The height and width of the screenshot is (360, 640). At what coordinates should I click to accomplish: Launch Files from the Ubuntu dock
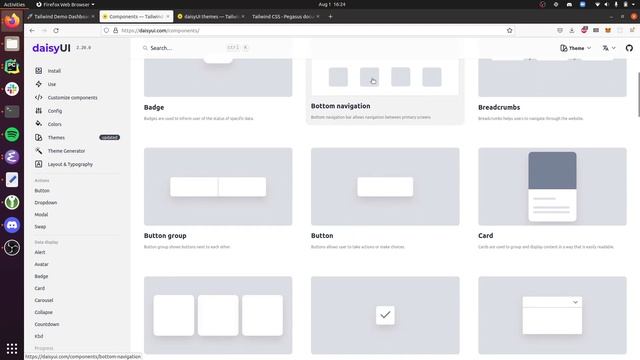12,44
